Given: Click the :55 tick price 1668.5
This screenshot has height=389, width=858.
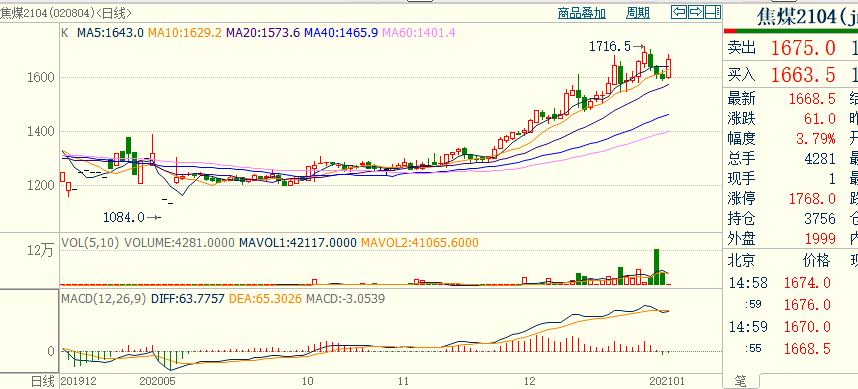Looking at the screenshot, I should 808,349.
